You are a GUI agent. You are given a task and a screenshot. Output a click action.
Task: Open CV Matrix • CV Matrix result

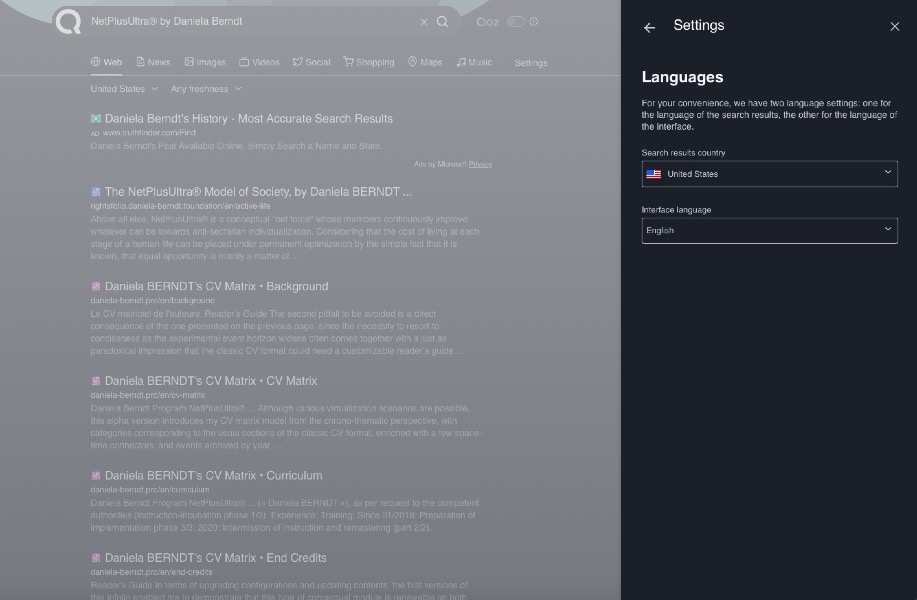(211, 381)
